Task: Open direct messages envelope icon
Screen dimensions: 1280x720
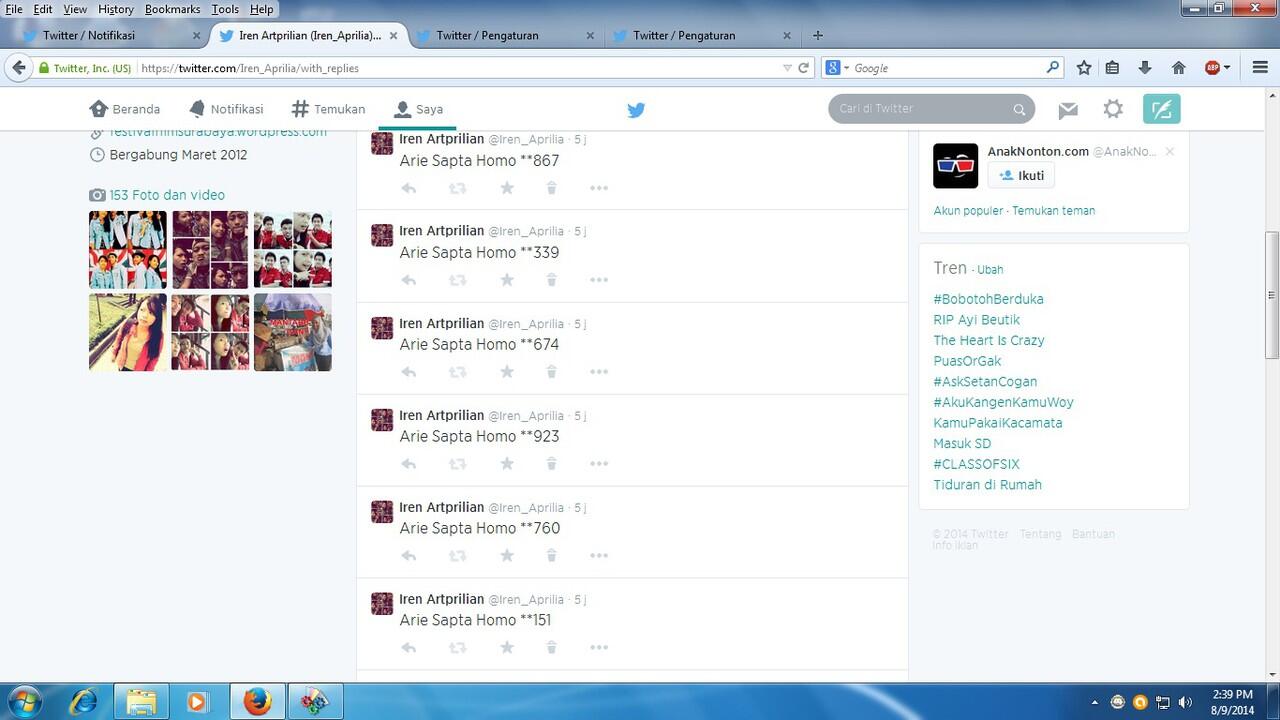Action: point(1068,110)
